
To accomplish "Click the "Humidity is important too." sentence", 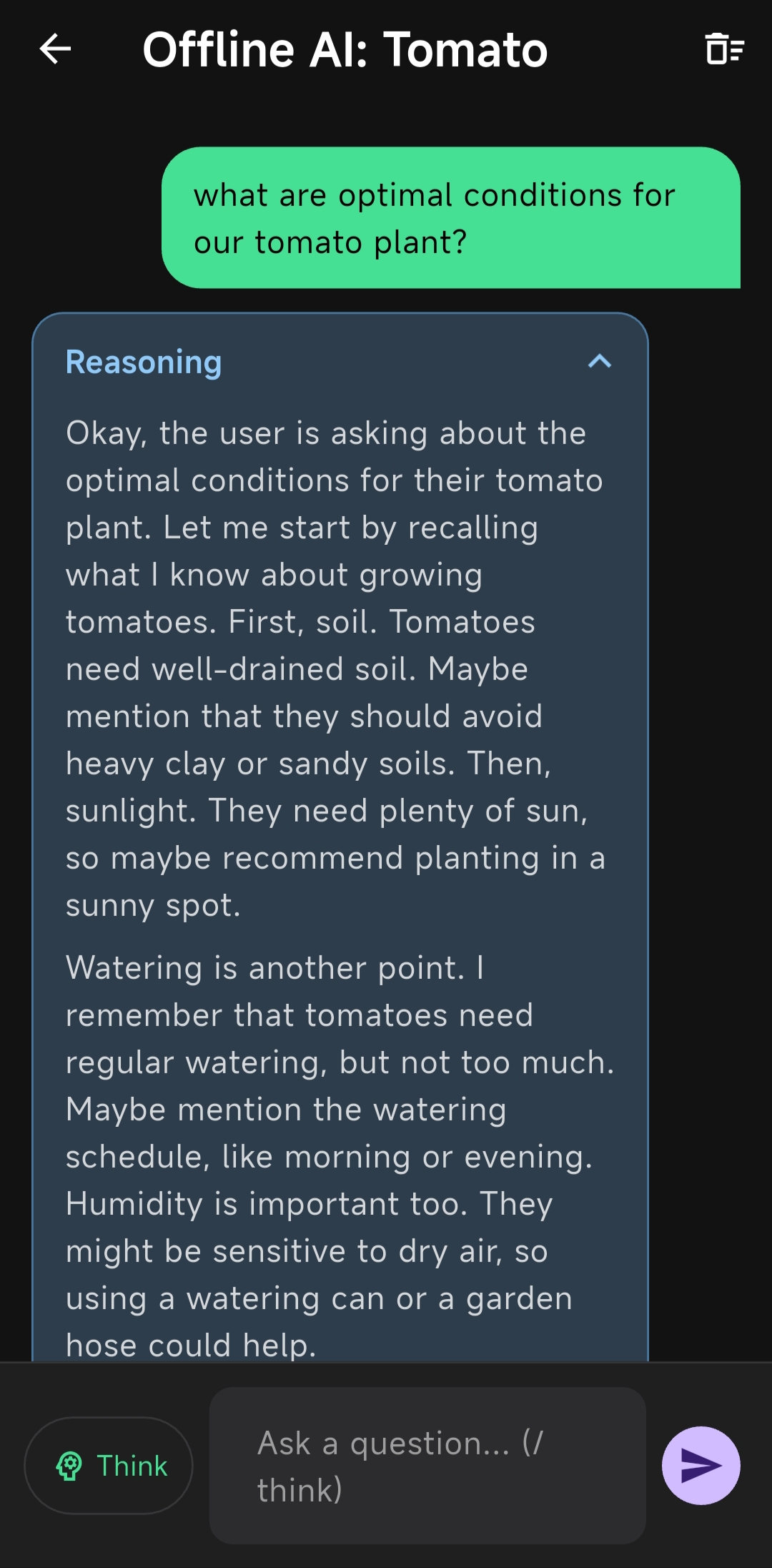I will pos(267,1204).
